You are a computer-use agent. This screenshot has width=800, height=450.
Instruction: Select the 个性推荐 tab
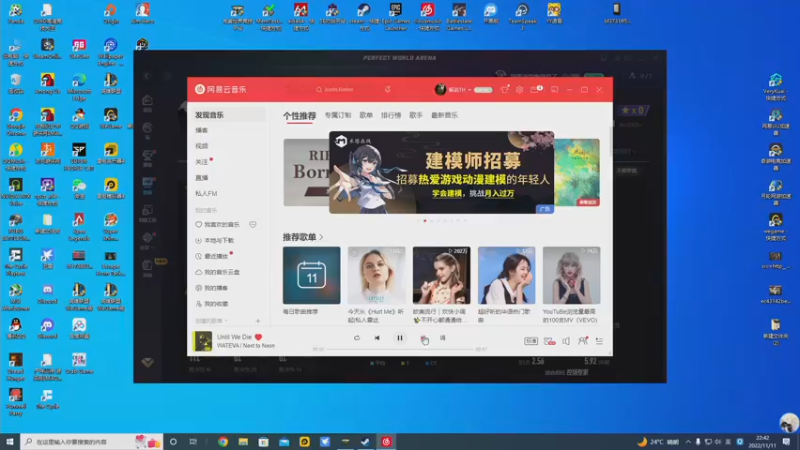pos(299,116)
